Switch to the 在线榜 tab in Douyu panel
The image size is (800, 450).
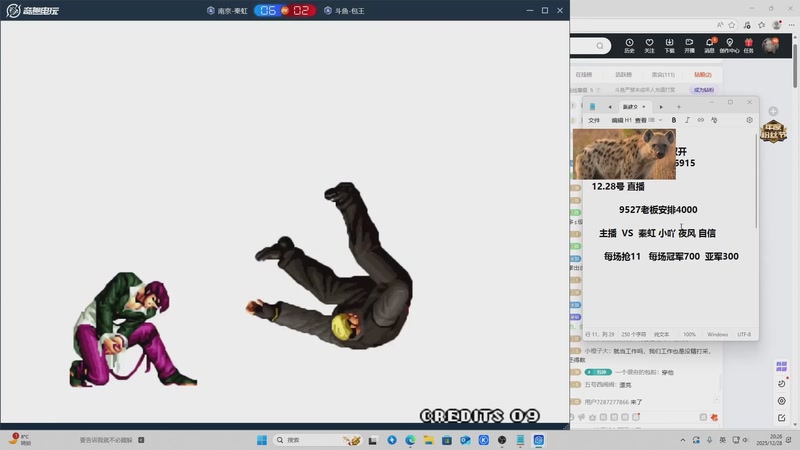click(x=584, y=74)
